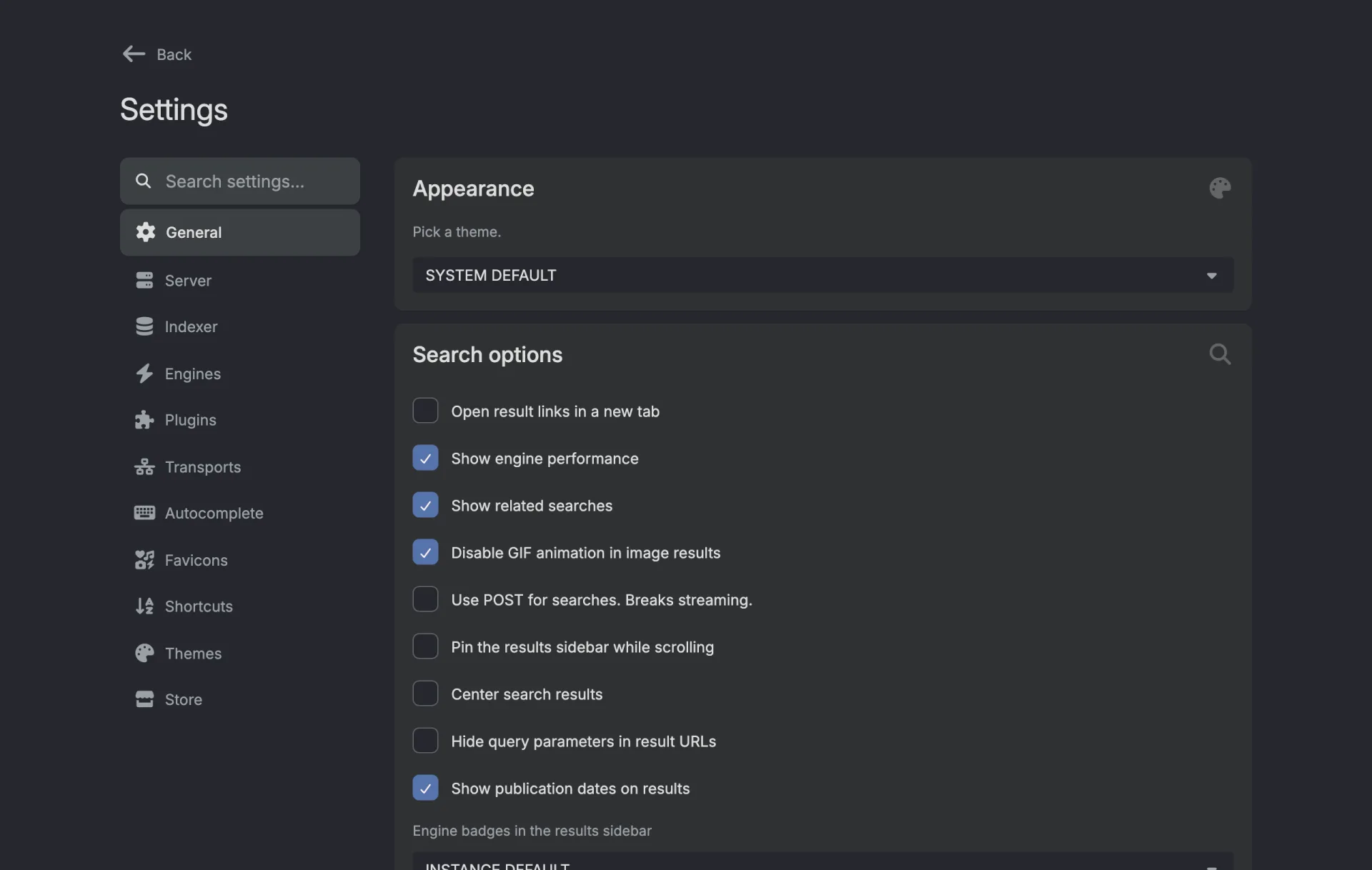Screen dimensions: 1372x870
Task: Open Autocomplete settings
Action: point(240,513)
